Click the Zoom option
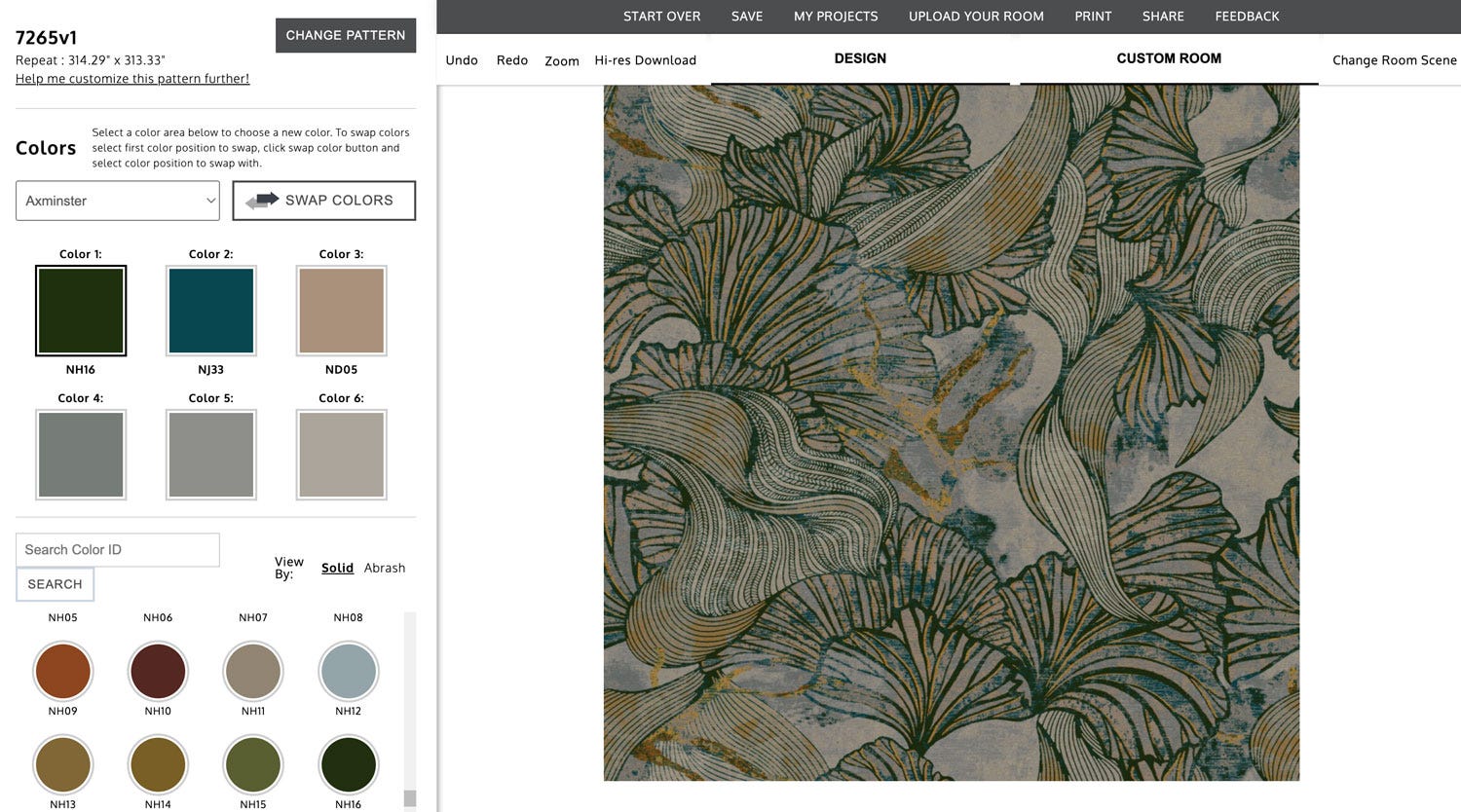This screenshot has height=812, width=1461. (562, 60)
